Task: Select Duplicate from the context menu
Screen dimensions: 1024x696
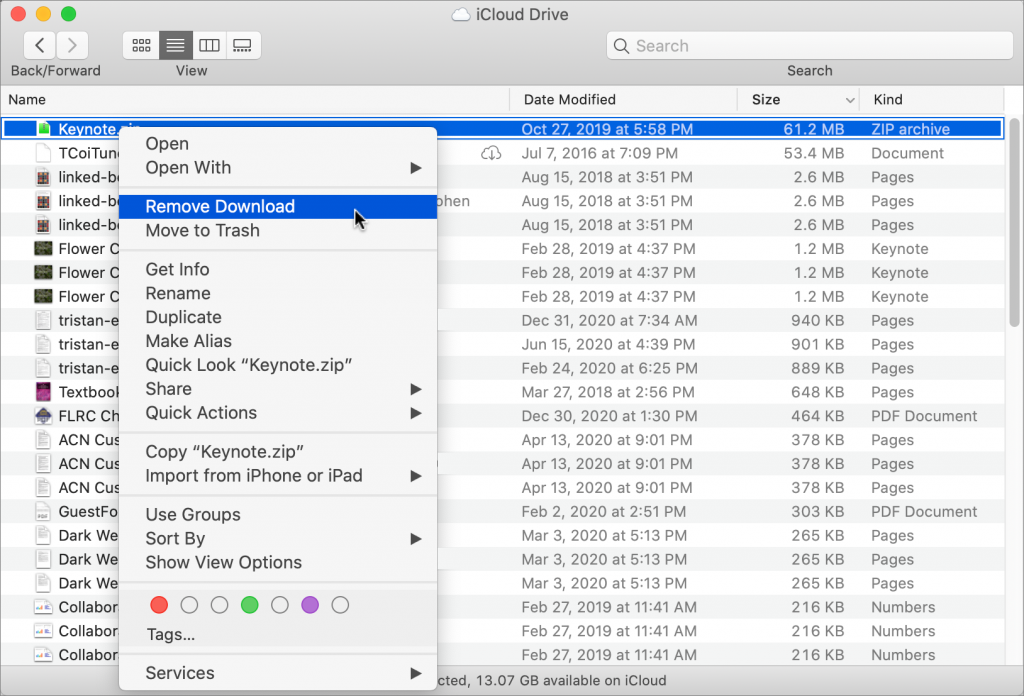Action: (x=278, y=317)
